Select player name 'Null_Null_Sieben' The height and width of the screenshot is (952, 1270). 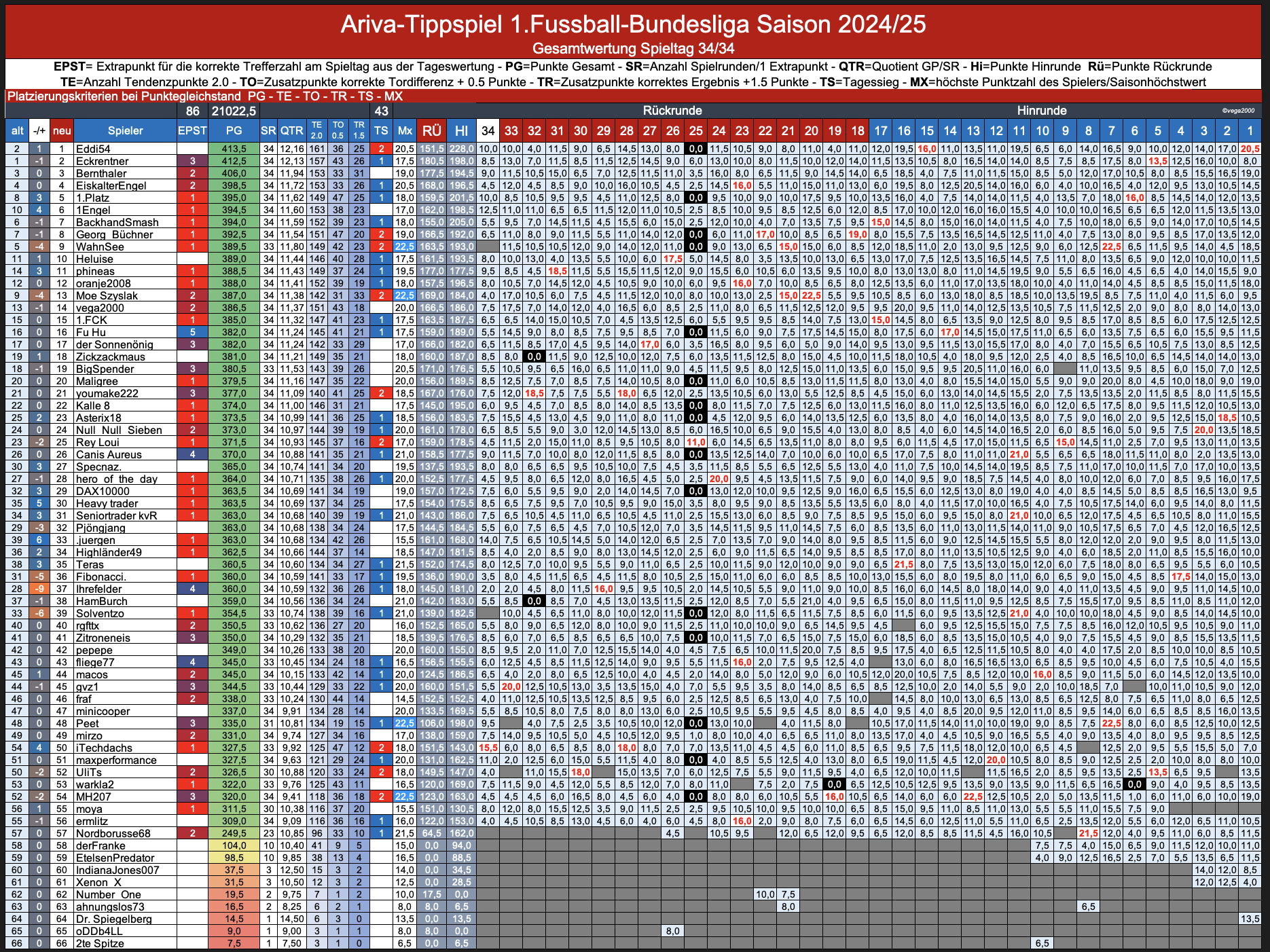tap(119, 430)
